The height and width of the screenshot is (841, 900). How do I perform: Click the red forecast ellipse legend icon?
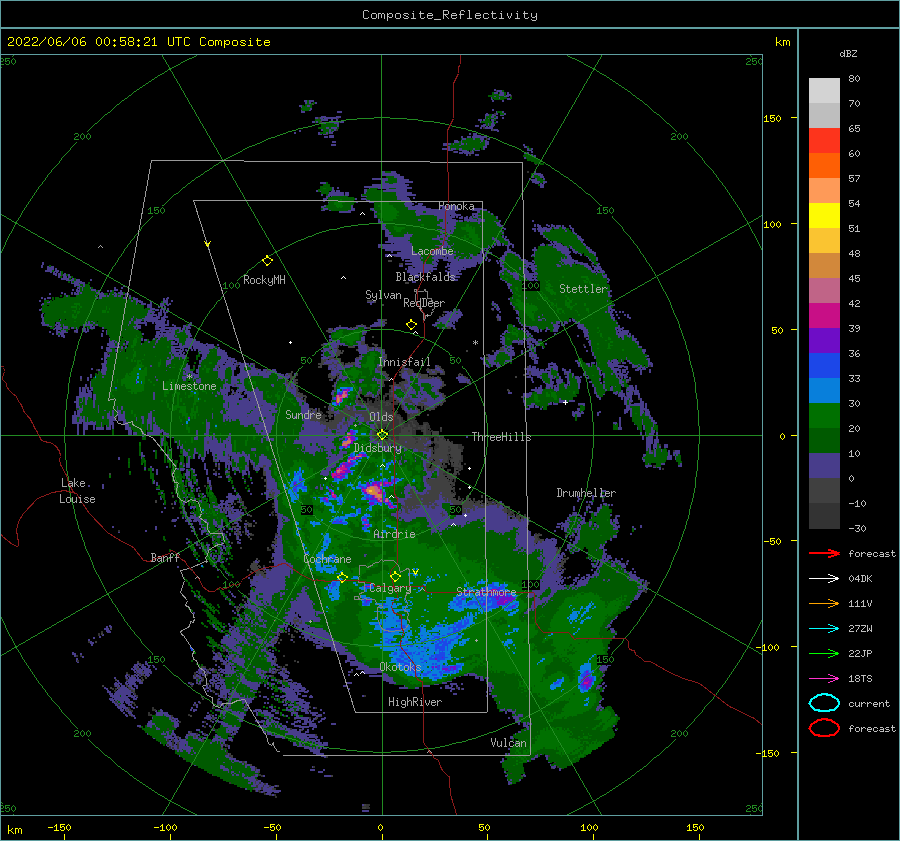coord(824,728)
